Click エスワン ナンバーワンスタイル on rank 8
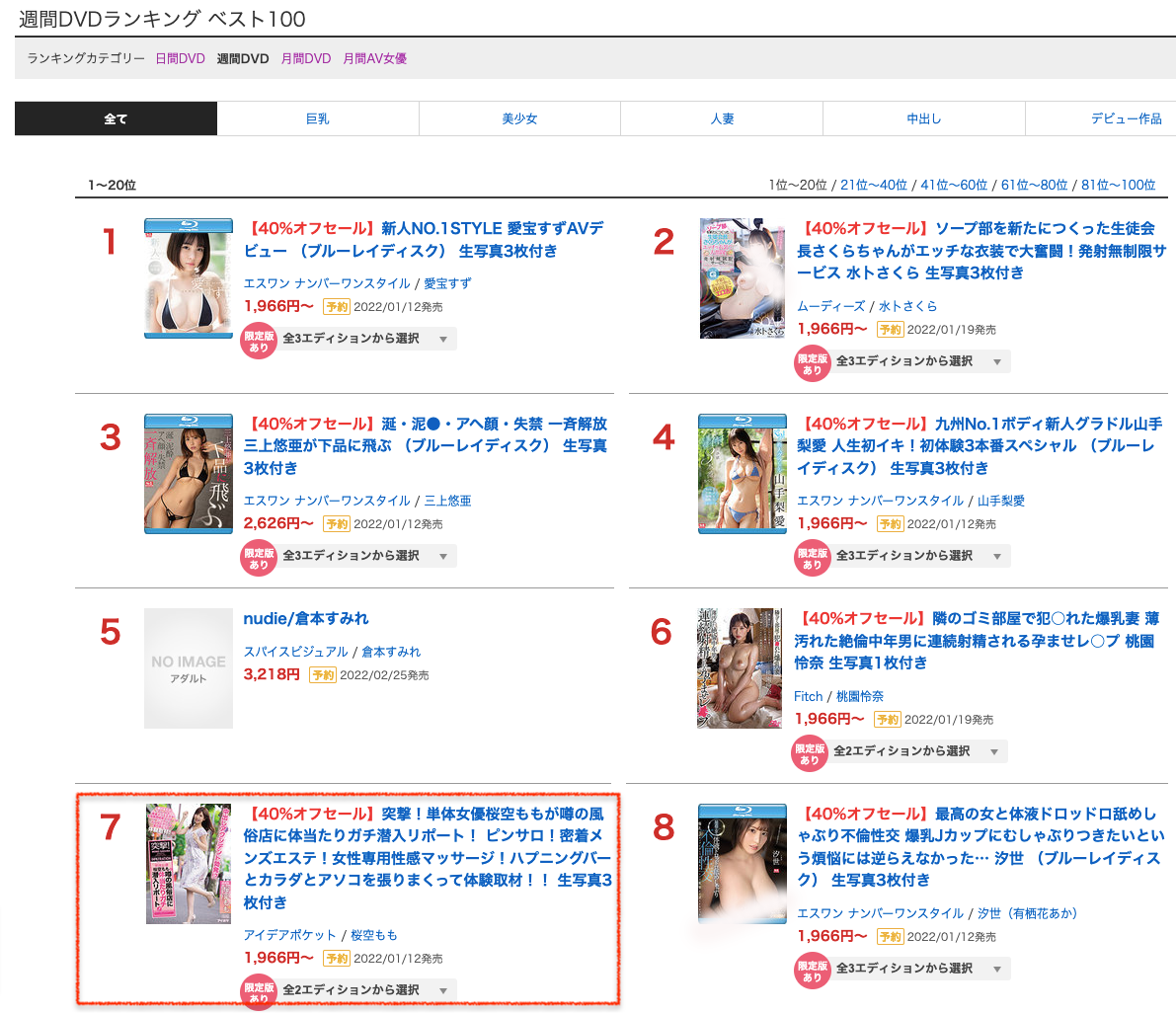Image resolution: width=1176 pixels, height=1013 pixels. coord(881,913)
